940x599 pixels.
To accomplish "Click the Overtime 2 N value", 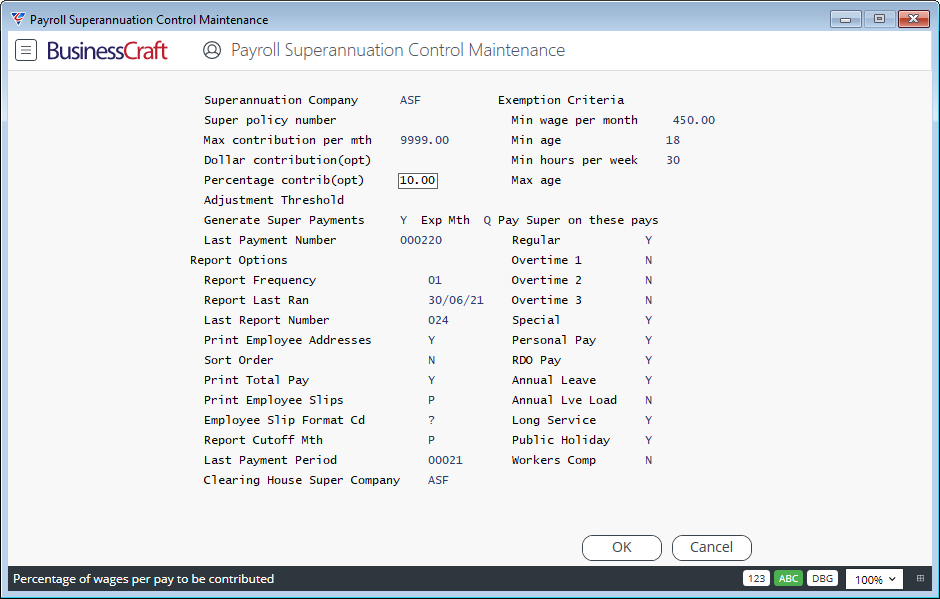I will click(649, 280).
